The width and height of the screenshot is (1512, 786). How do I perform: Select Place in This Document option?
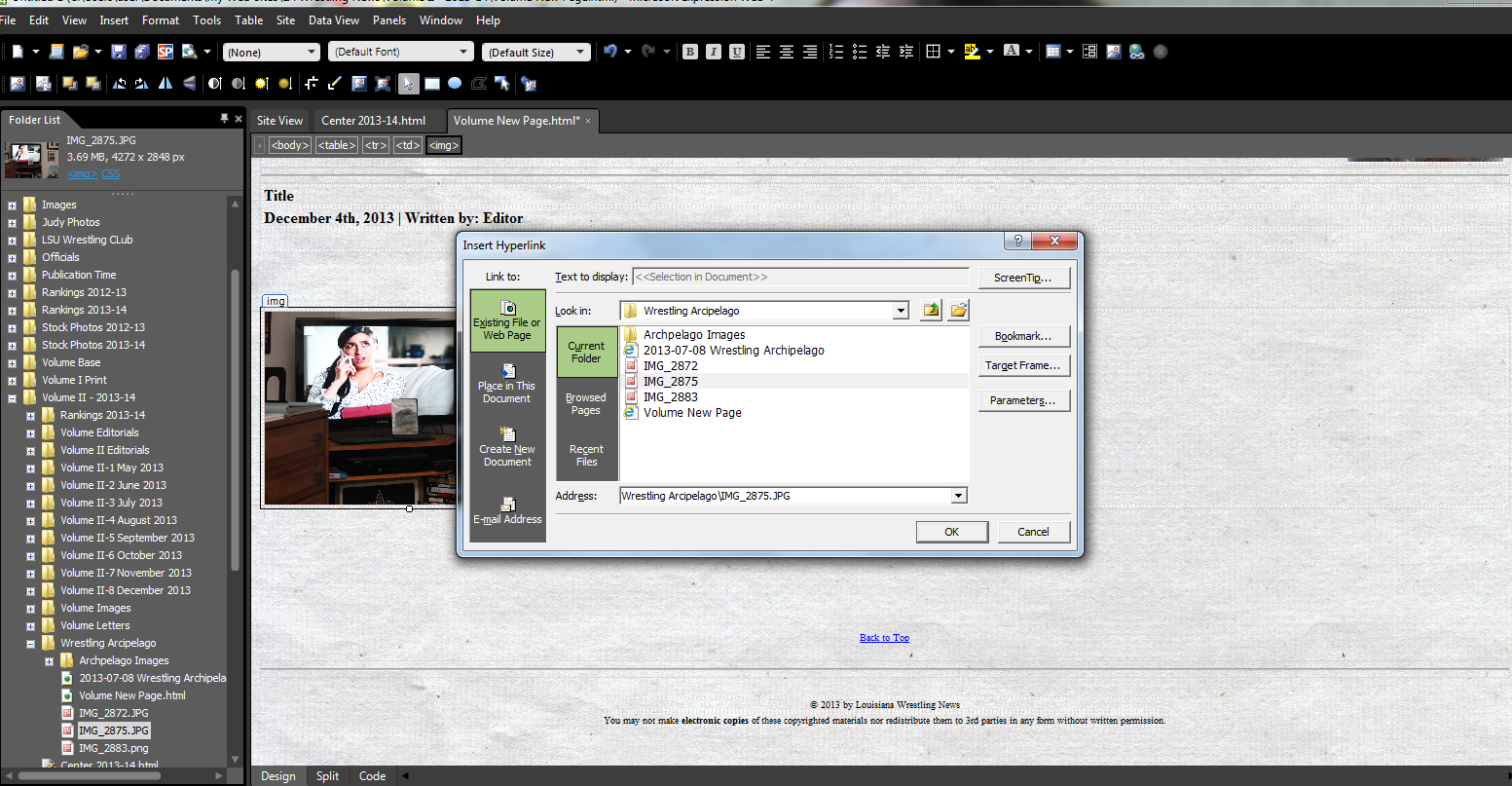(x=507, y=382)
